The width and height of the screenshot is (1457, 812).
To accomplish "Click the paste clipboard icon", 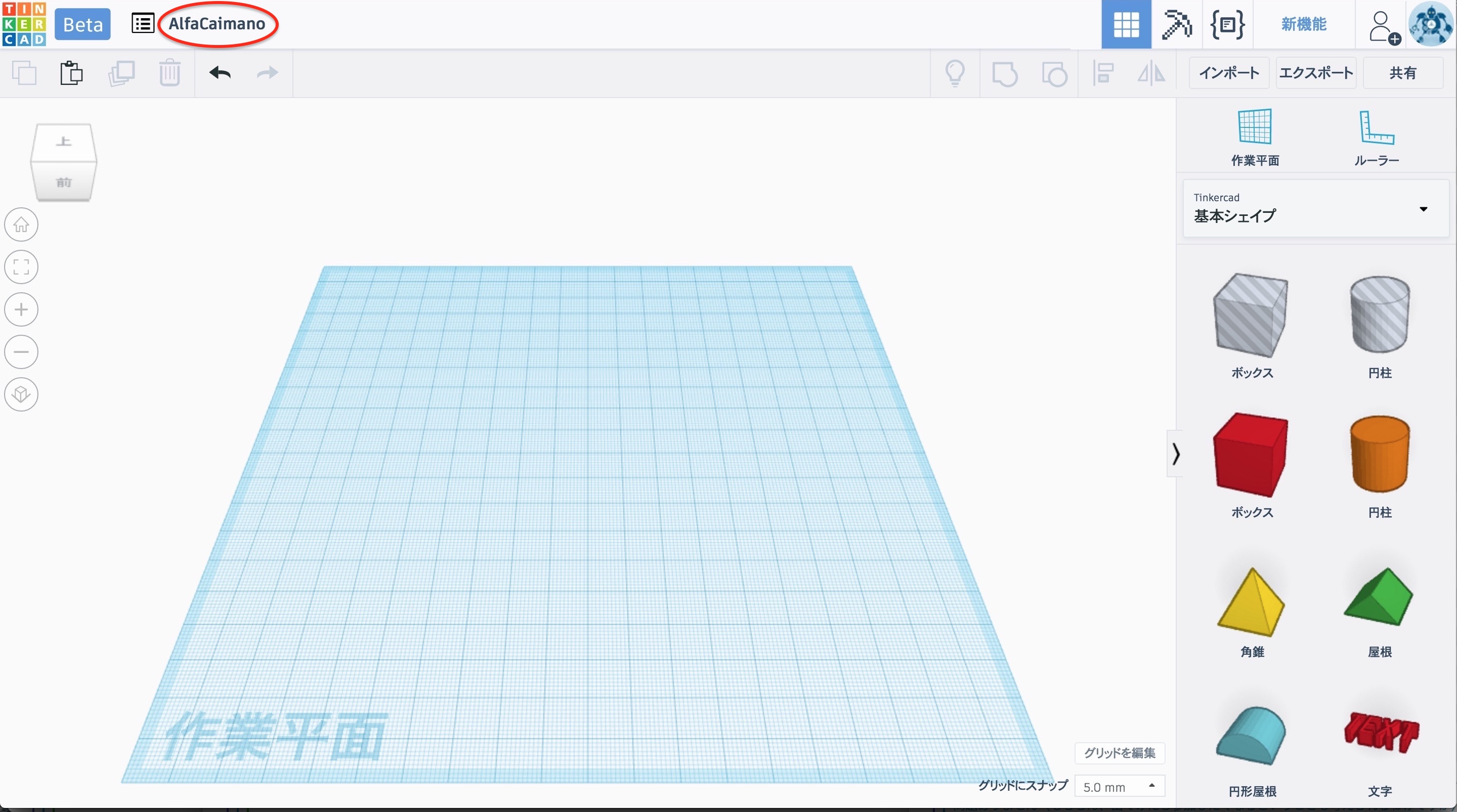I will point(71,73).
